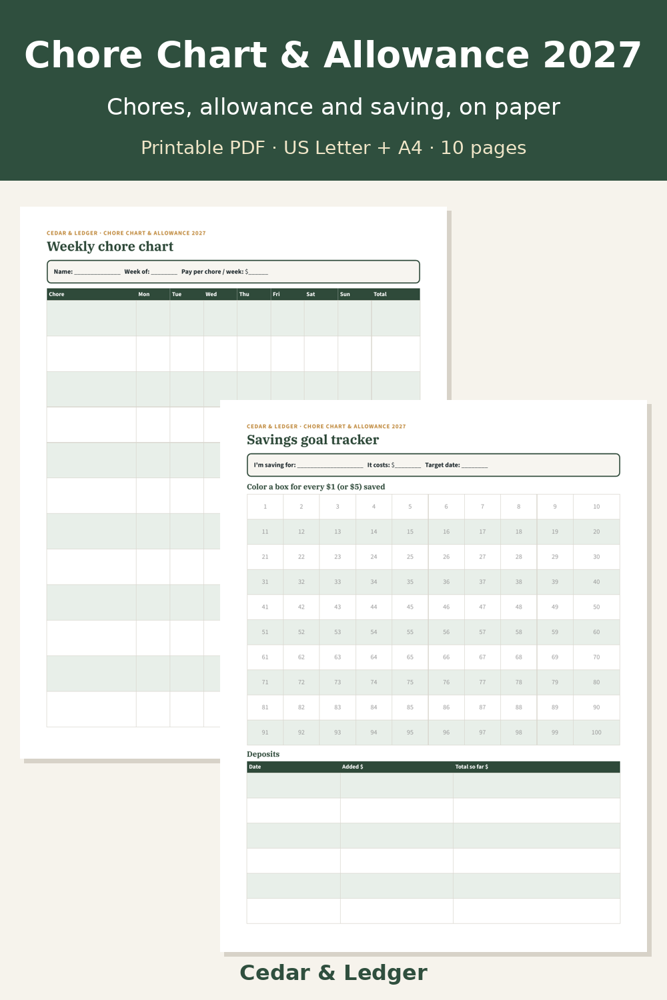Image resolution: width=667 pixels, height=1000 pixels.
Task: Click the orange brand line above Weekly chore chart
Action: tap(126, 233)
